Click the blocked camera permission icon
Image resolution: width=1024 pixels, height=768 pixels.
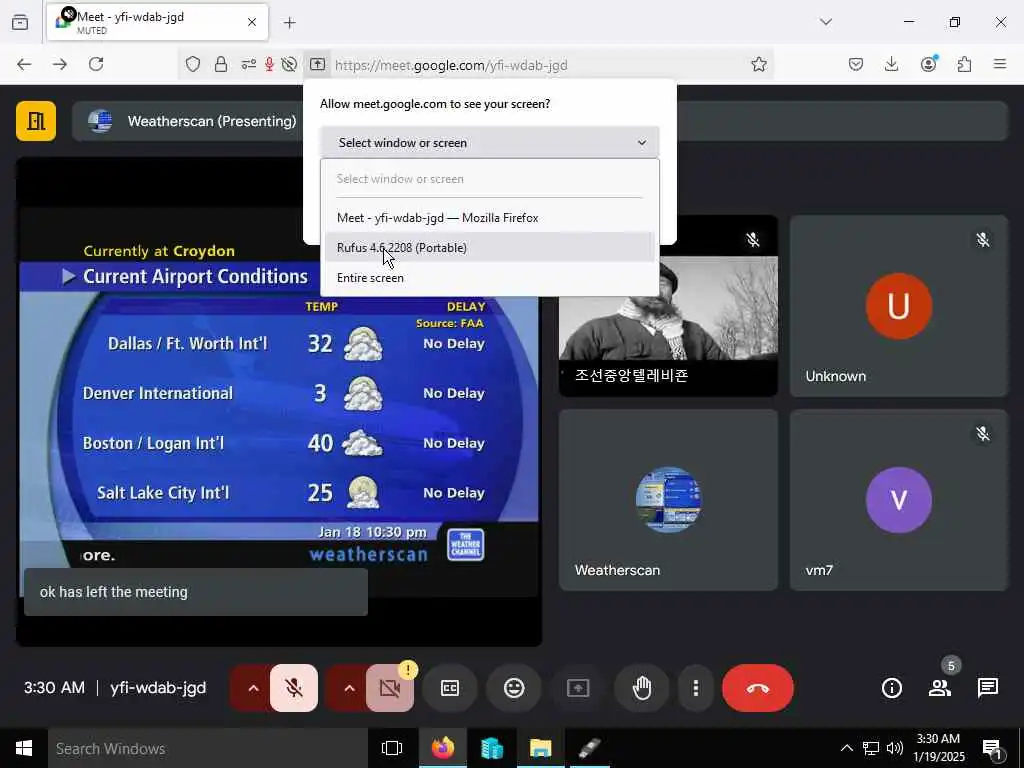click(289, 64)
